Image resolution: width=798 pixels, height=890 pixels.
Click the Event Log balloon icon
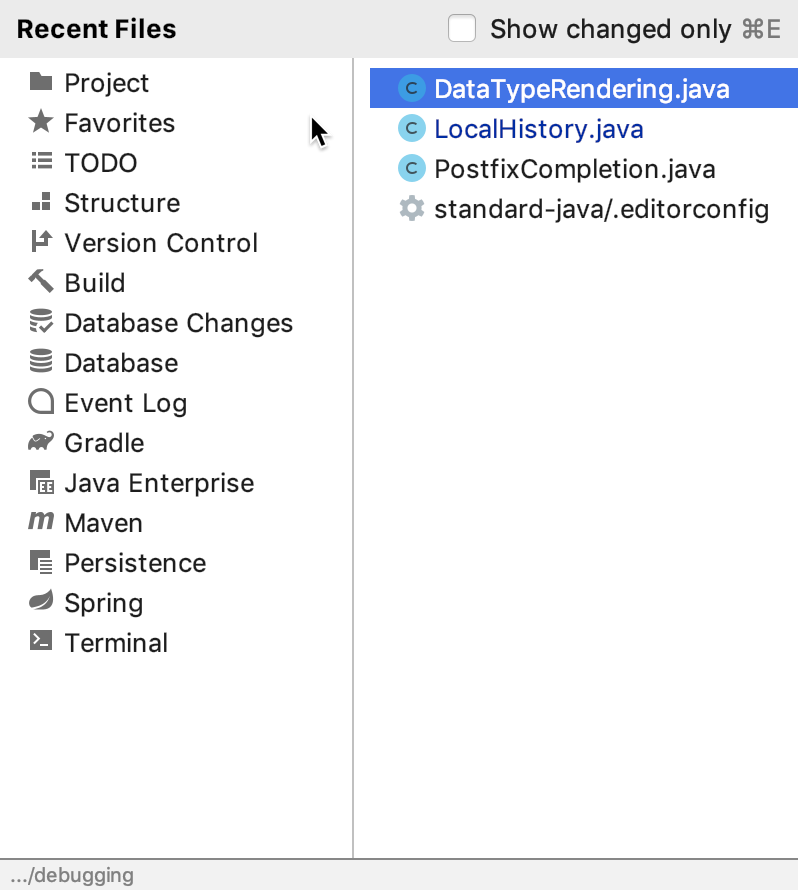[41, 402]
